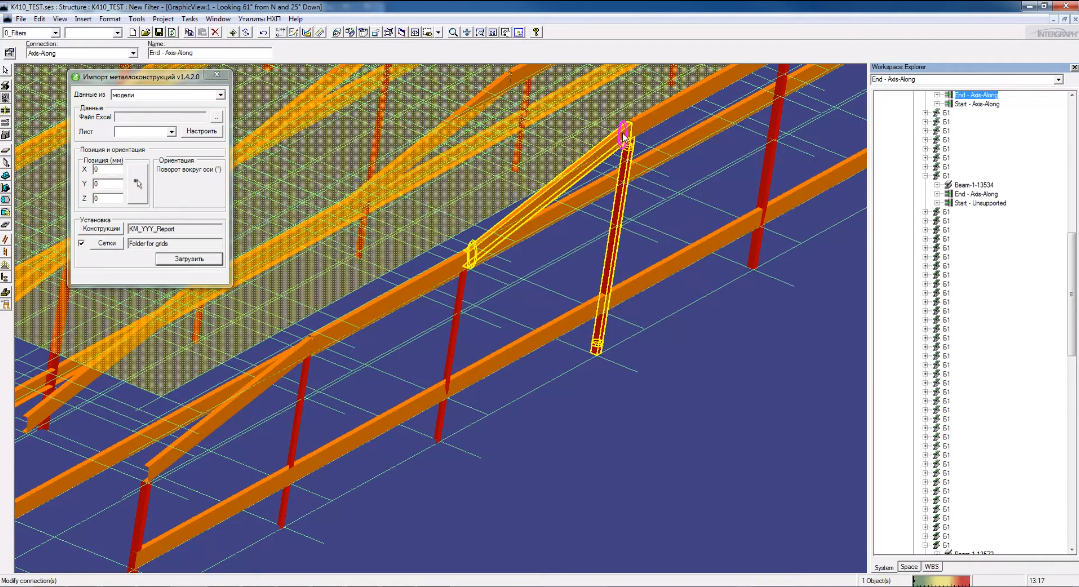Click the Intergraph logo in toolbar corner
Screen dimensions: 1079x587
point(1053,33)
